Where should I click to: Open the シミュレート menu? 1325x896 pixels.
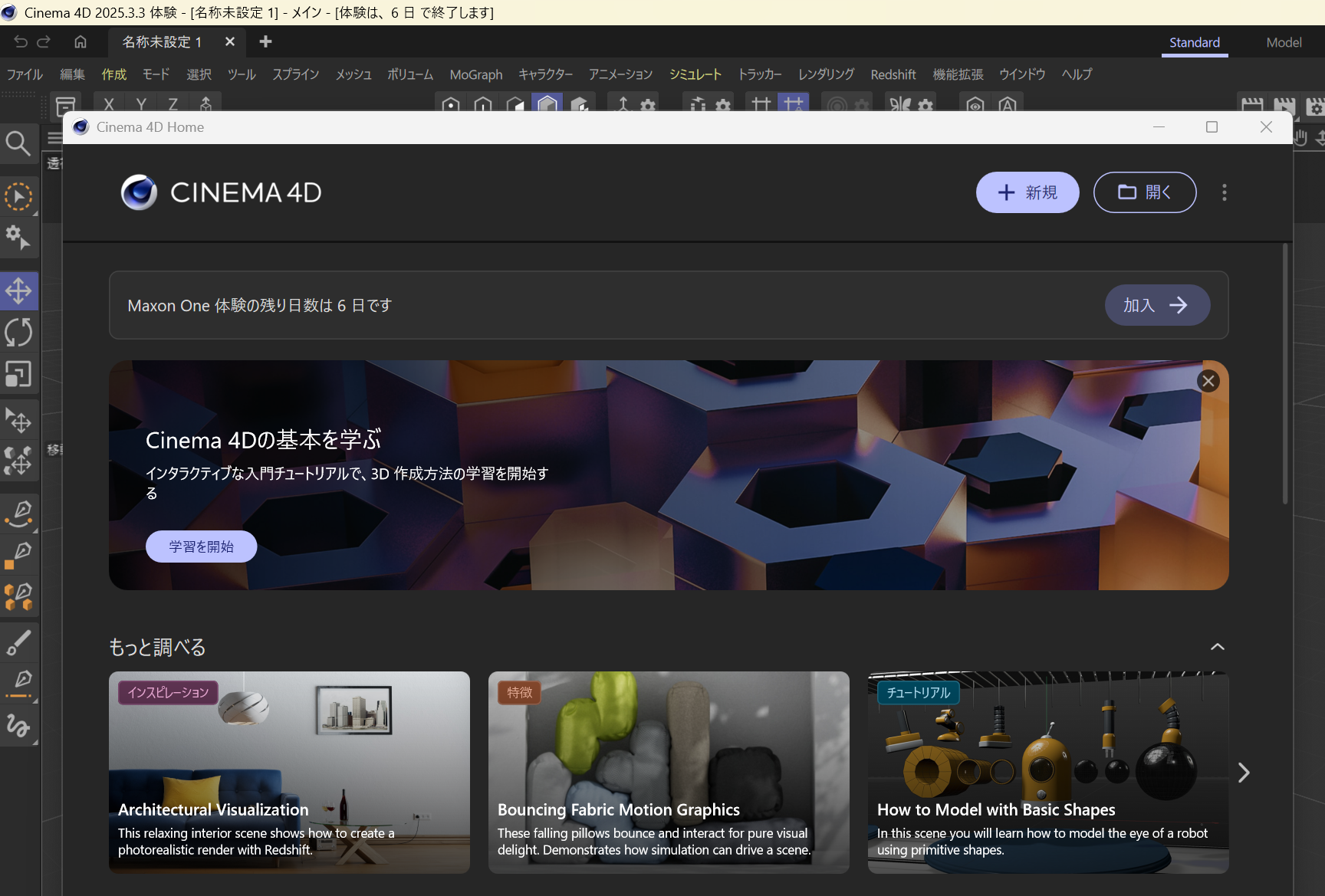[695, 74]
